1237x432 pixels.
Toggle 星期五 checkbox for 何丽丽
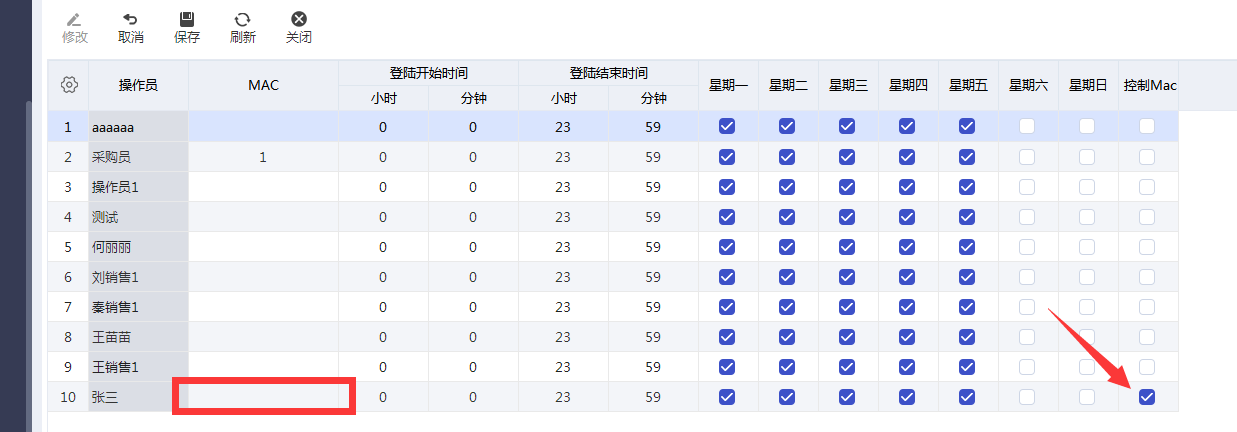tap(967, 247)
